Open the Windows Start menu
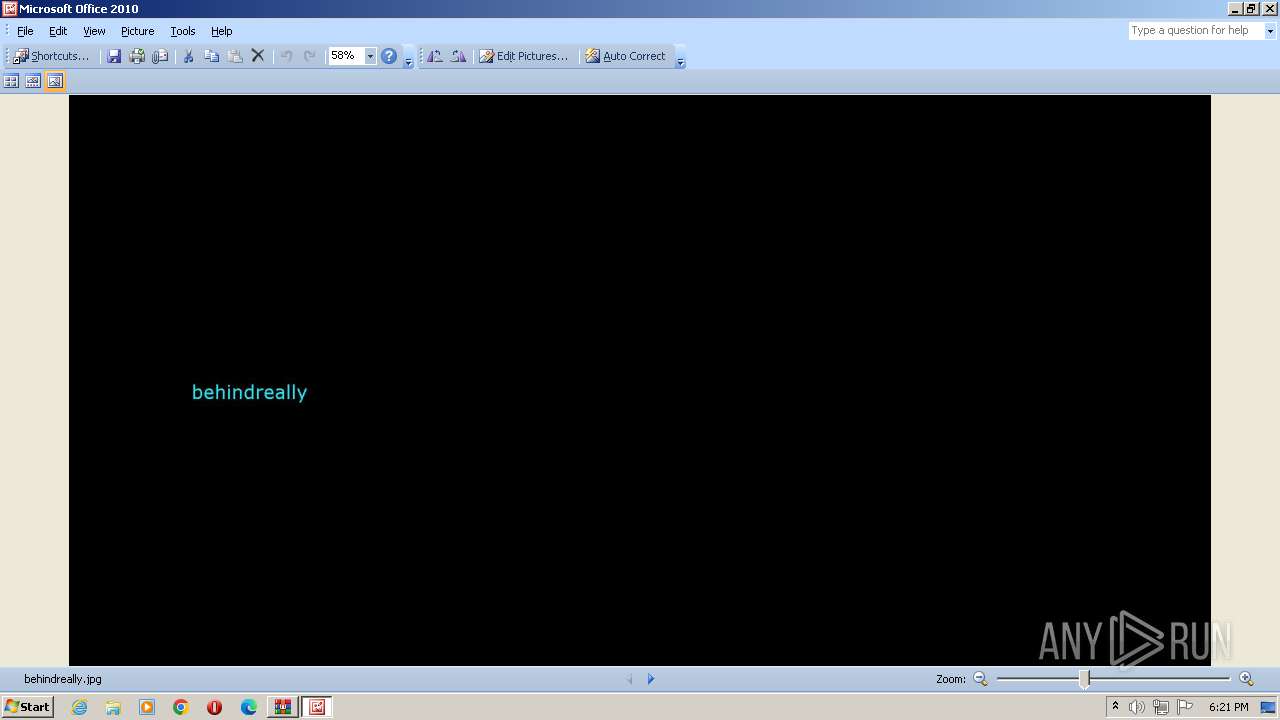Viewport: 1280px width, 720px height. (x=27, y=707)
